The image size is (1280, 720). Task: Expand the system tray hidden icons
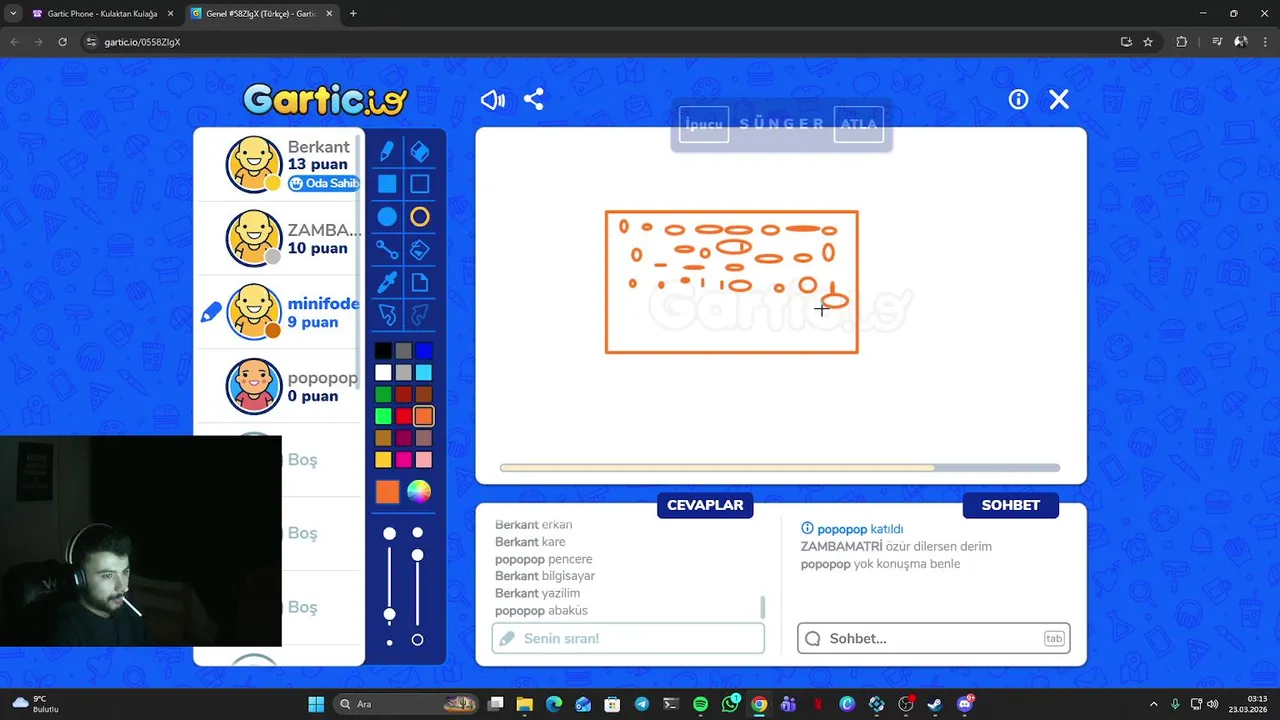pos(1153,704)
